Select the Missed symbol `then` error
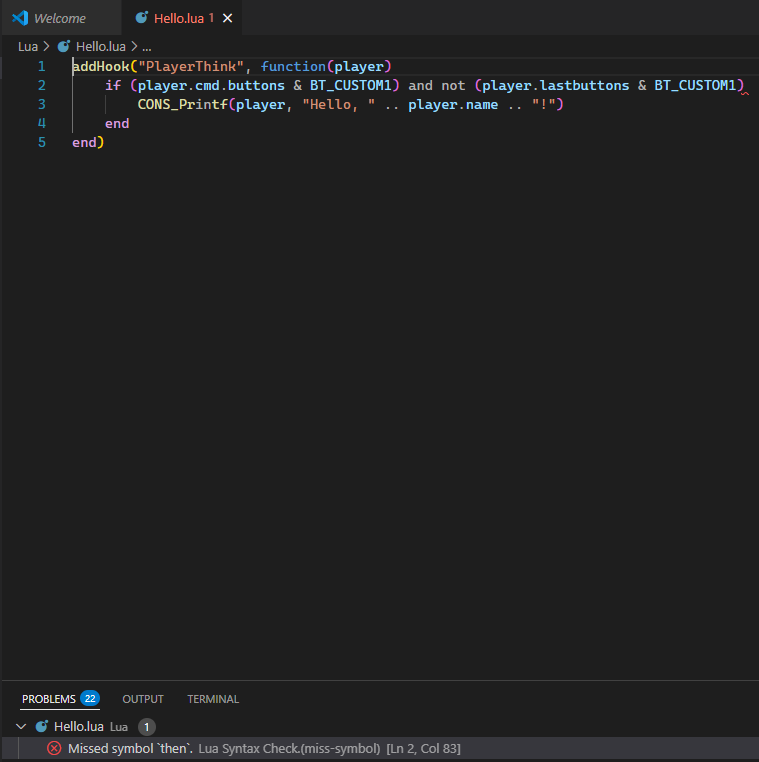The width and height of the screenshot is (759, 762). pos(379,748)
